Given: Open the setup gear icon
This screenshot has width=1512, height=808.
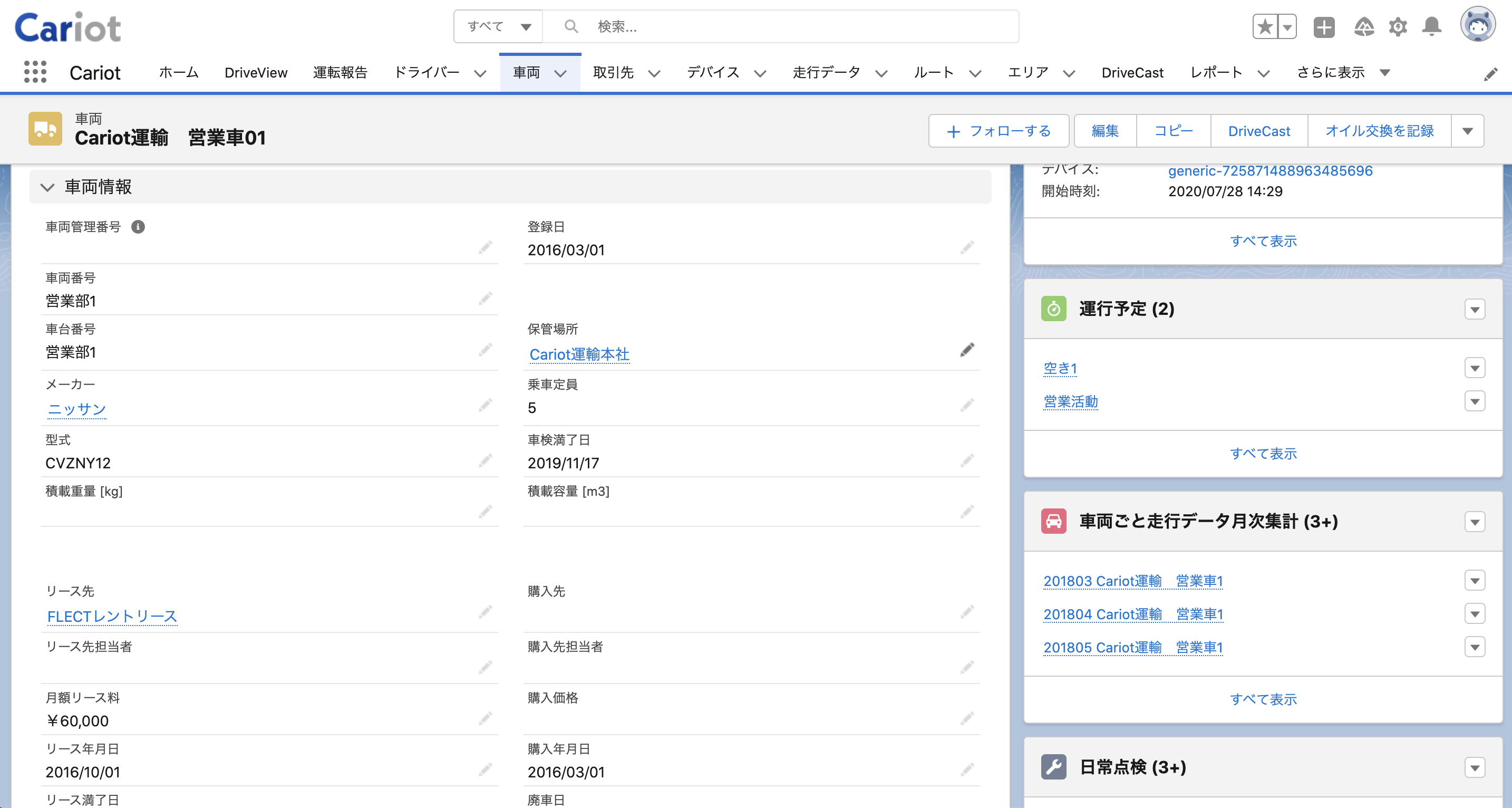Looking at the screenshot, I should 1398,26.
